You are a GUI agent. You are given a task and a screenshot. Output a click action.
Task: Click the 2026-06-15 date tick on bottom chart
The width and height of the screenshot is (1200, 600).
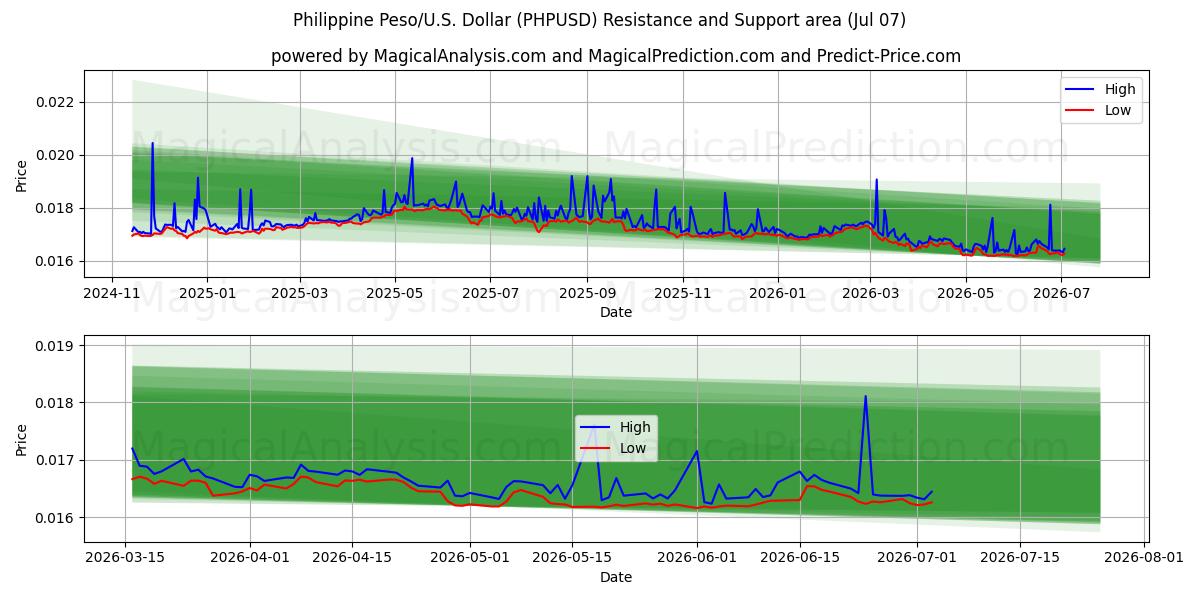point(800,558)
